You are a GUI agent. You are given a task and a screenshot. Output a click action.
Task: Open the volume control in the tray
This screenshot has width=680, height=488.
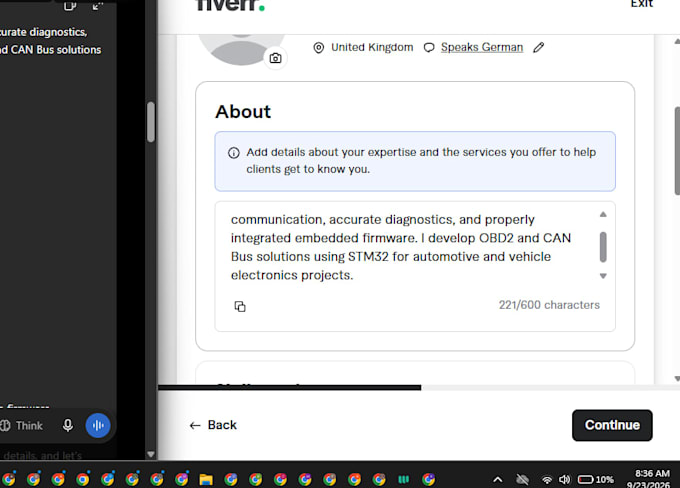tap(564, 479)
